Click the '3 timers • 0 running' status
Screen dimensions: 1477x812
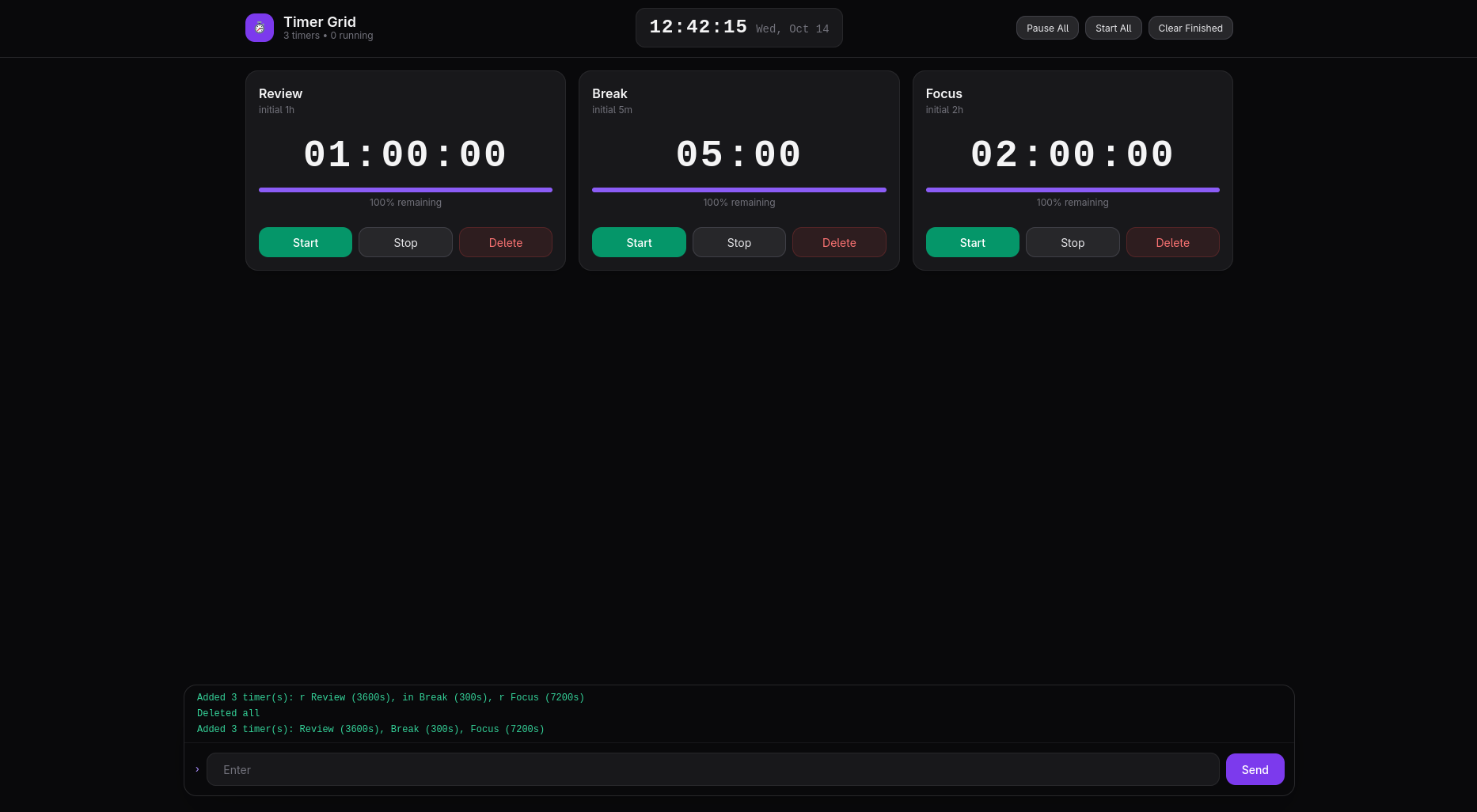(328, 36)
